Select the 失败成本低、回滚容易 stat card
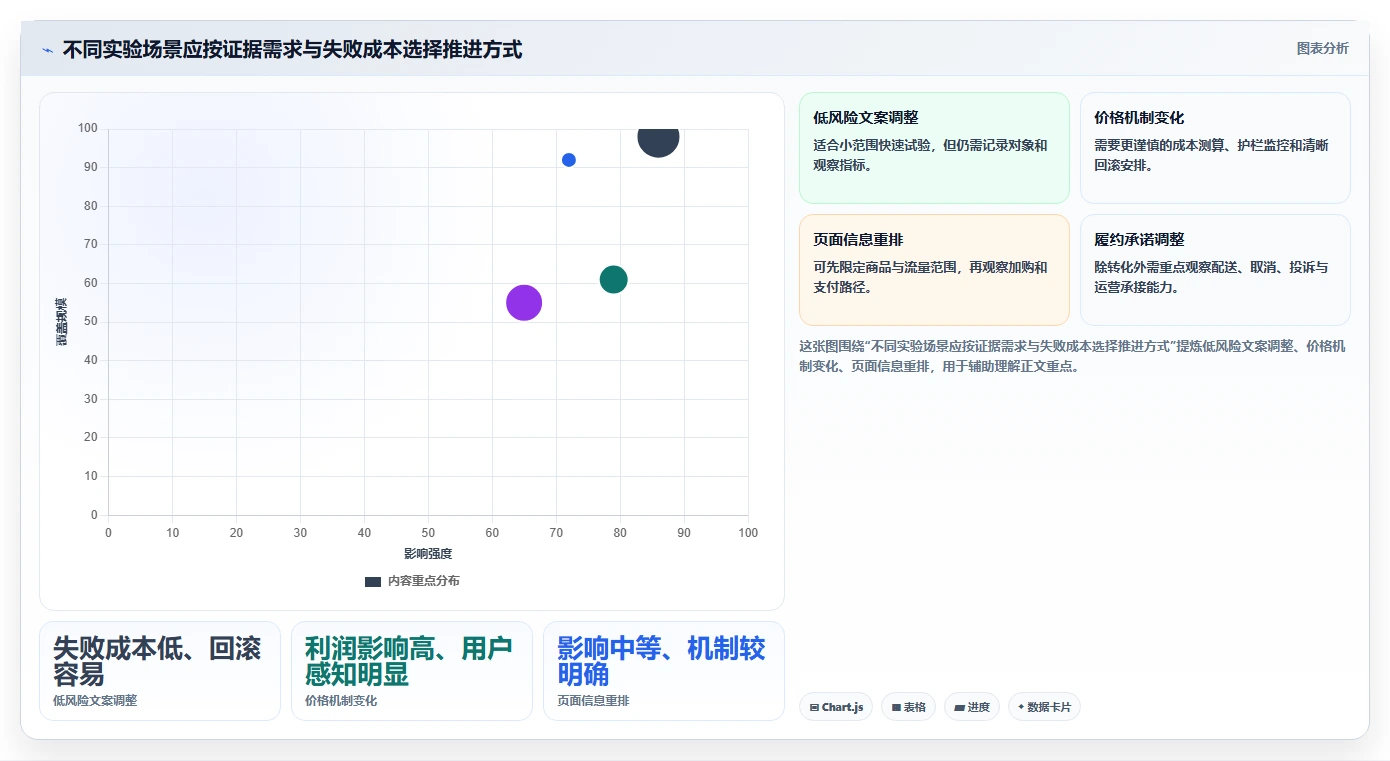Viewport: 1390px width, 761px height. (x=160, y=671)
